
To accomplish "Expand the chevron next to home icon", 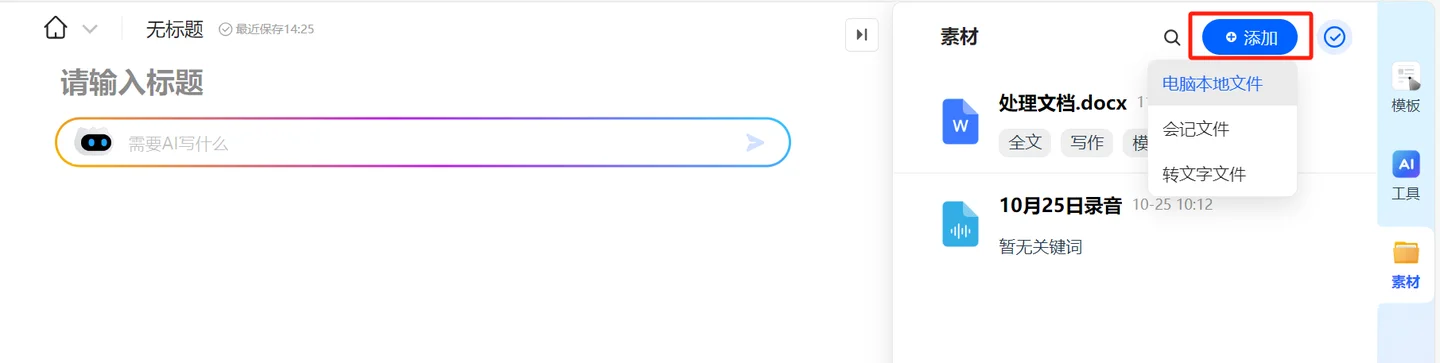I will (90, 29).
